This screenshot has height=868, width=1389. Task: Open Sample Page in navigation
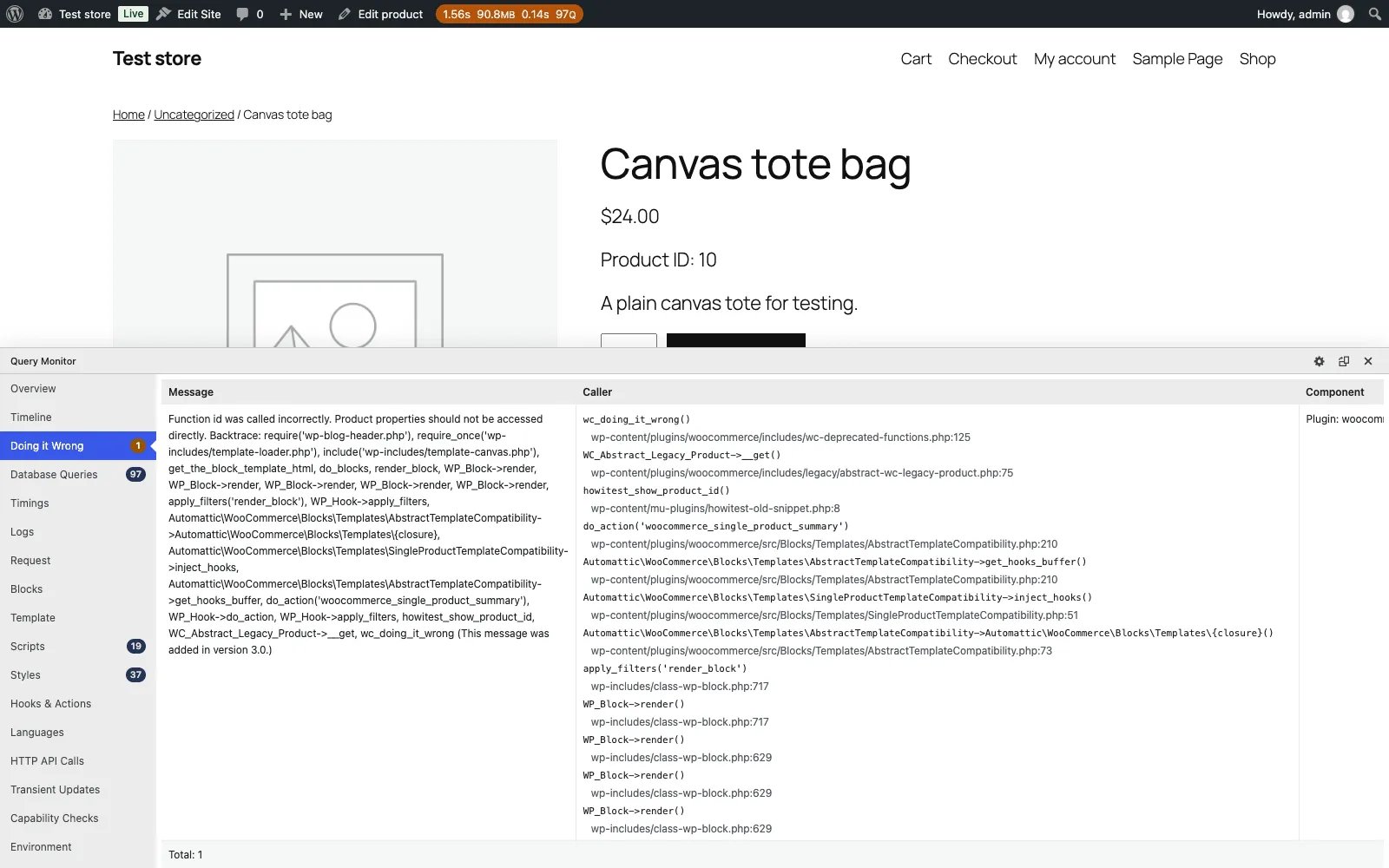point(1177,59)
